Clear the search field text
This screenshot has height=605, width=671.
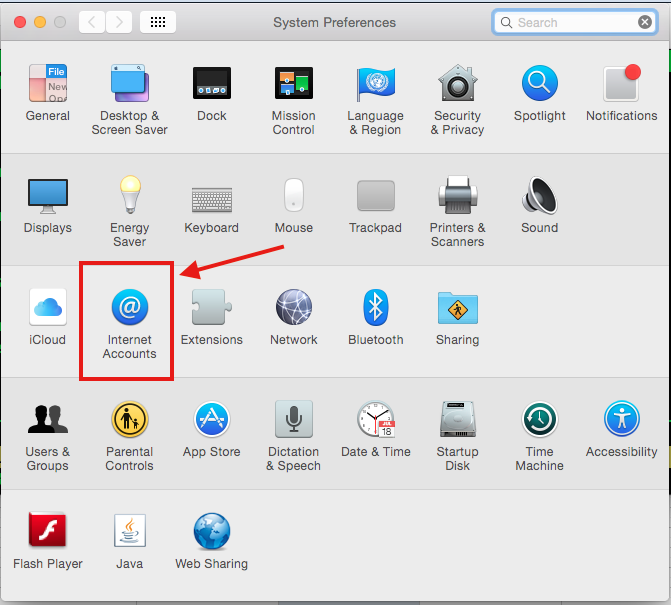tap(645, 22)
